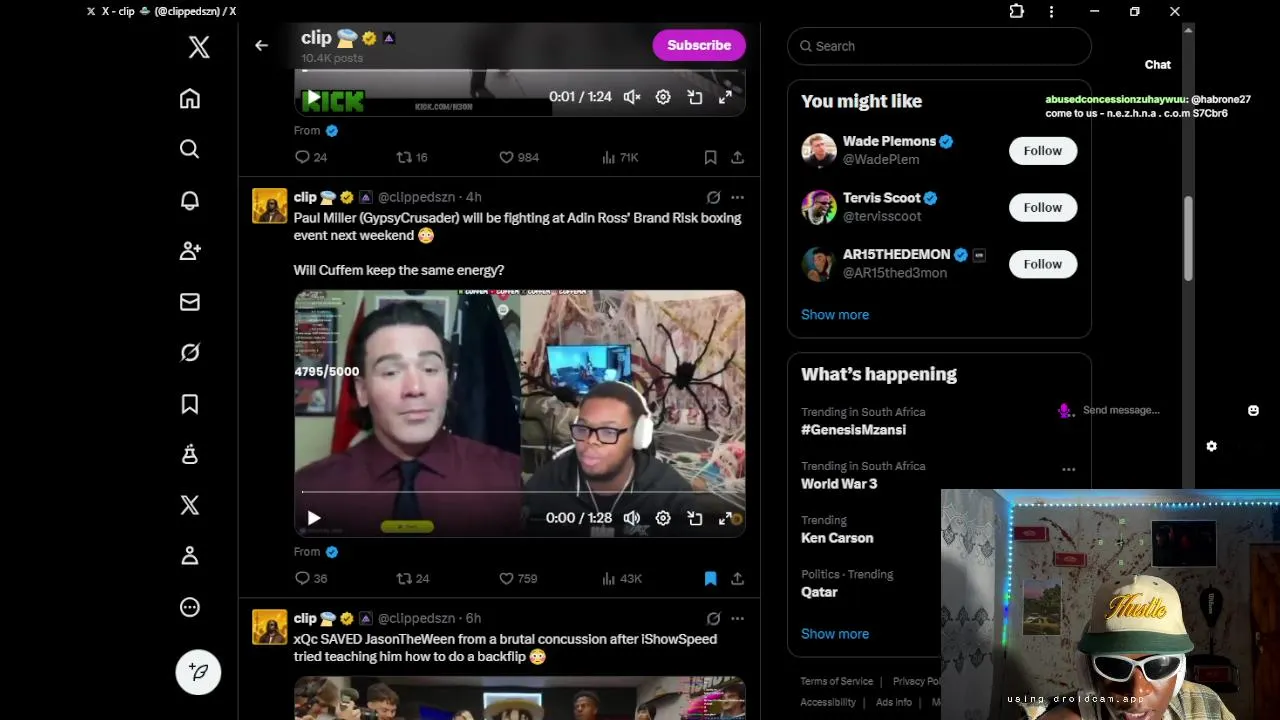
Task: Enter fullscreen on Cuffem video
Action: pyautogui.click(x=725, y=518)
